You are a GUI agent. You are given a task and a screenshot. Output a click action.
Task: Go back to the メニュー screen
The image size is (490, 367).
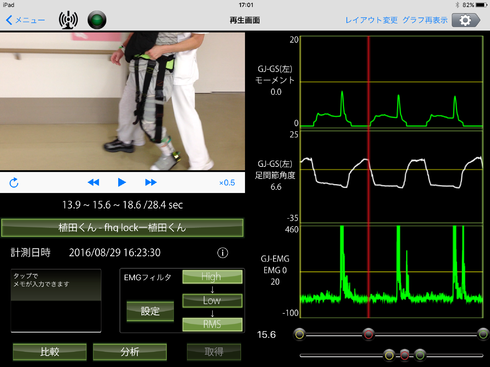click(25, 20)
